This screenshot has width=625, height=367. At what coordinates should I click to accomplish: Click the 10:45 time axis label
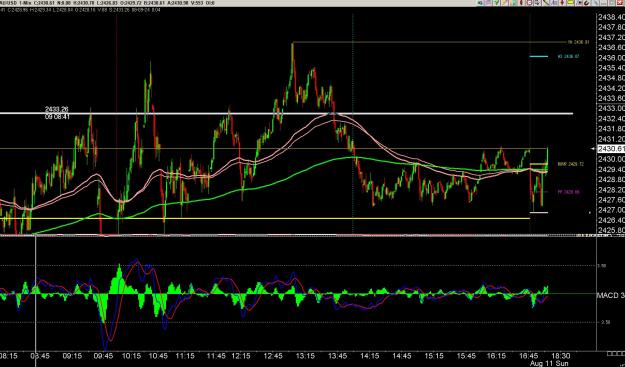159,356
